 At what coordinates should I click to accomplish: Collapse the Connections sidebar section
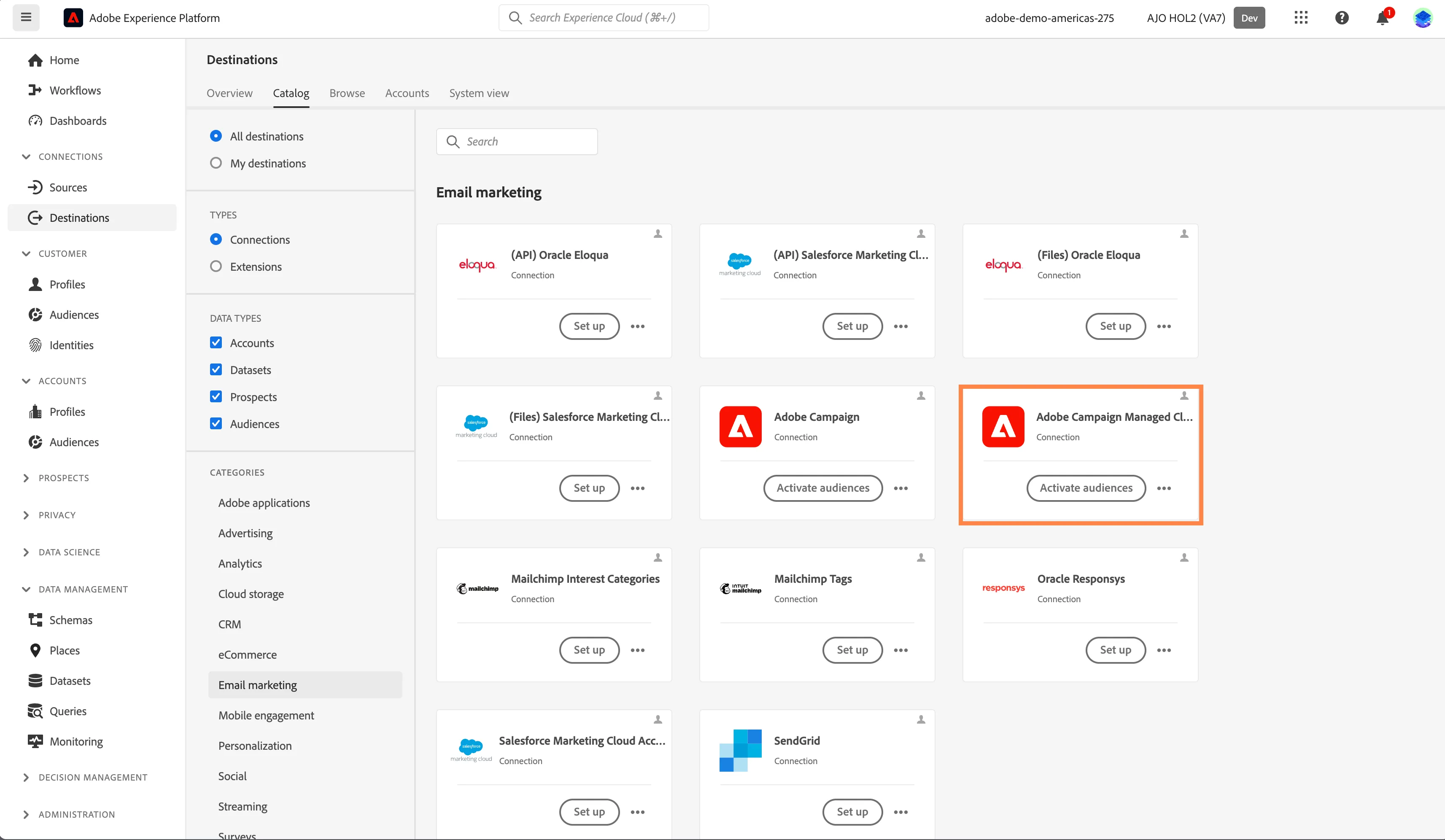(x=26, y=156)
